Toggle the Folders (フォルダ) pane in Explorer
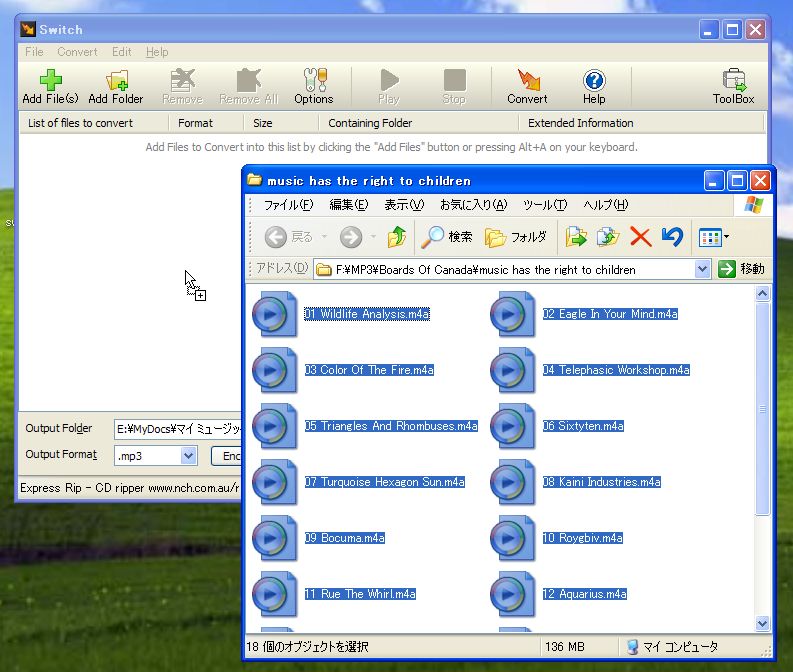Viewport: 793px width, 672px height. (516, 237)
